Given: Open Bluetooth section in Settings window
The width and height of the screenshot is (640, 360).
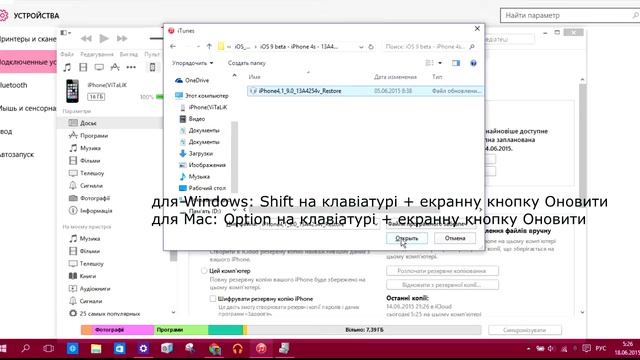Looking at the screenshot, I should [x=14, y=85].
